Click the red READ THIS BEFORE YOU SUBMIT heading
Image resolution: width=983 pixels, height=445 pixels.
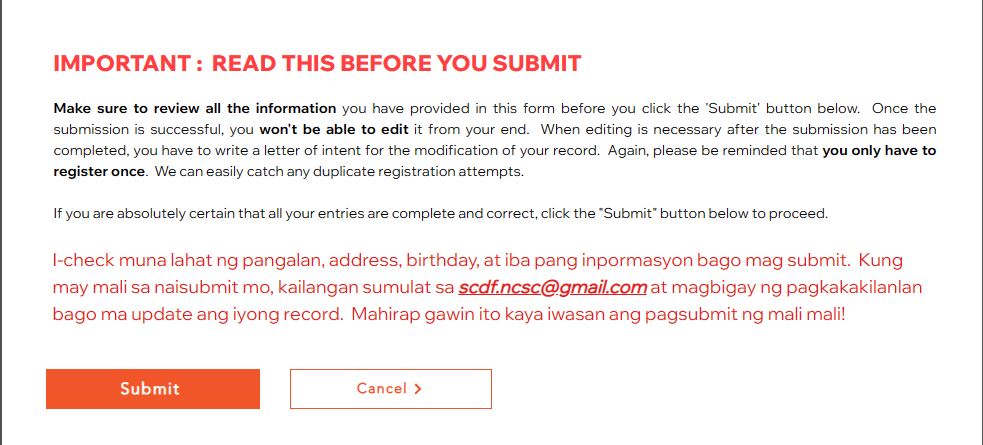396,64
